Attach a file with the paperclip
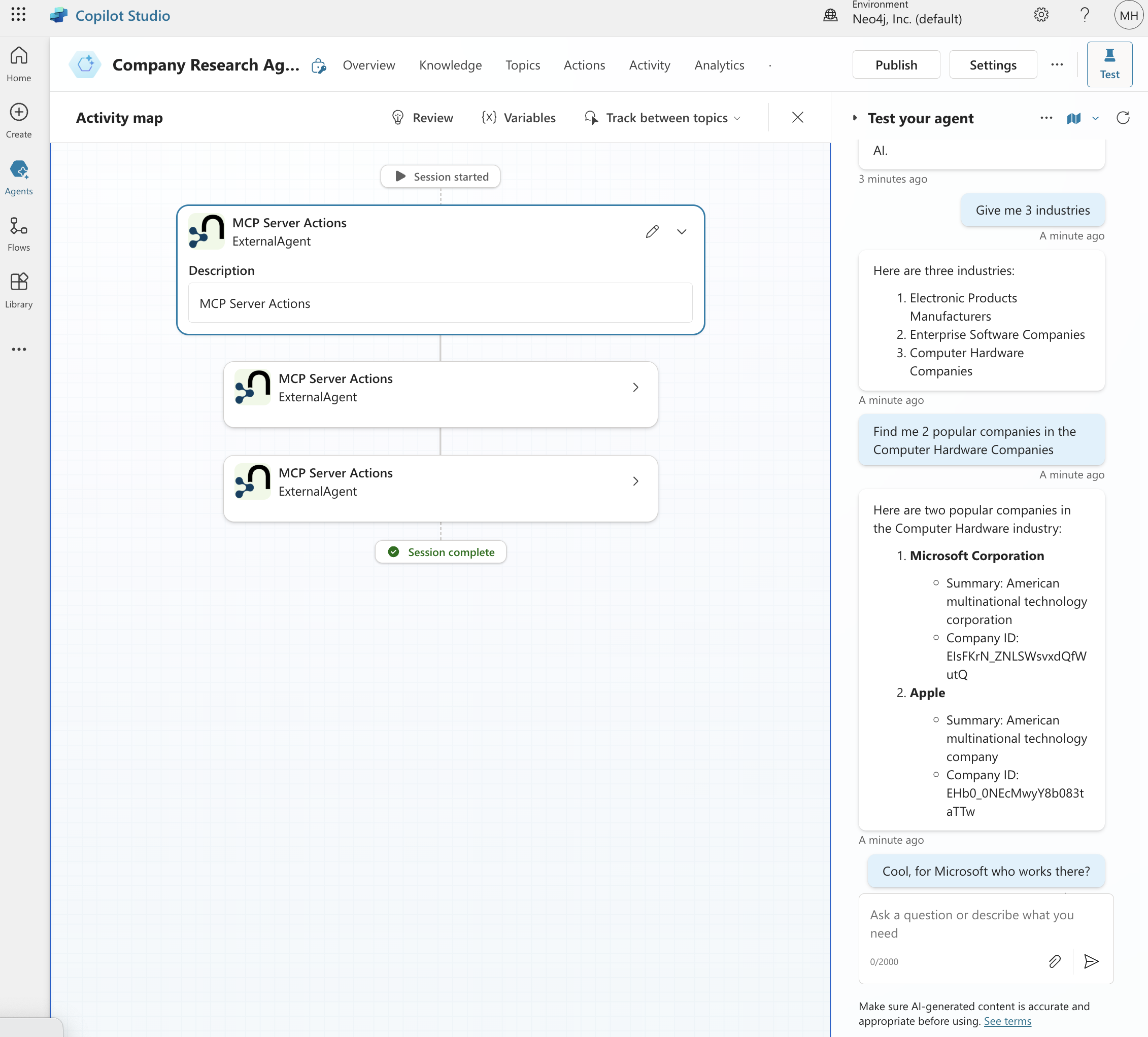 tap(1054, 962)
